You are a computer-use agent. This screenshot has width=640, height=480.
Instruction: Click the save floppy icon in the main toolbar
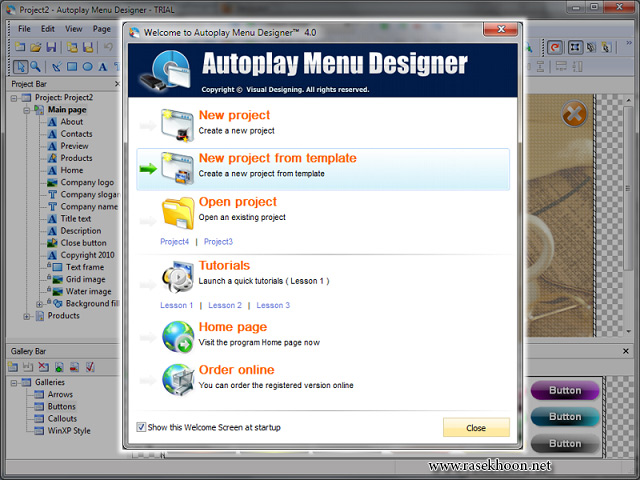[x=51, y=47]
